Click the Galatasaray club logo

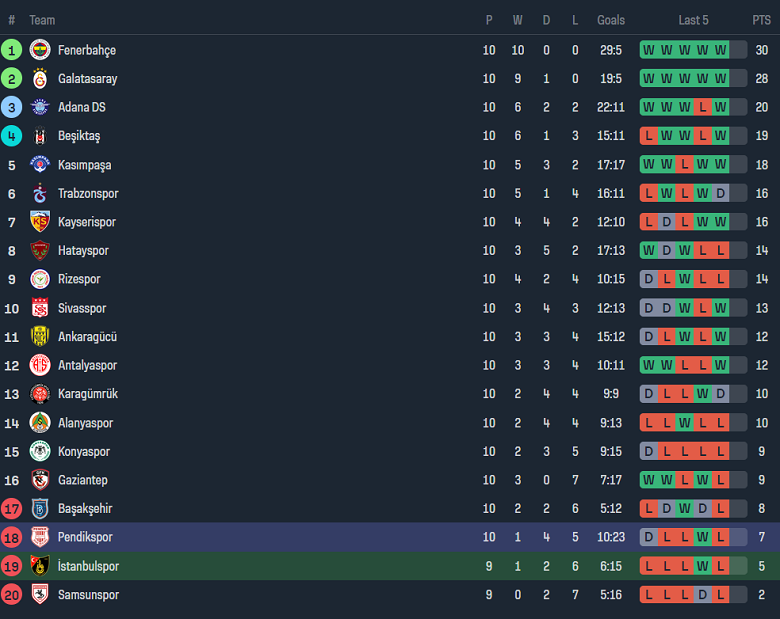click(x=40, y=78)
